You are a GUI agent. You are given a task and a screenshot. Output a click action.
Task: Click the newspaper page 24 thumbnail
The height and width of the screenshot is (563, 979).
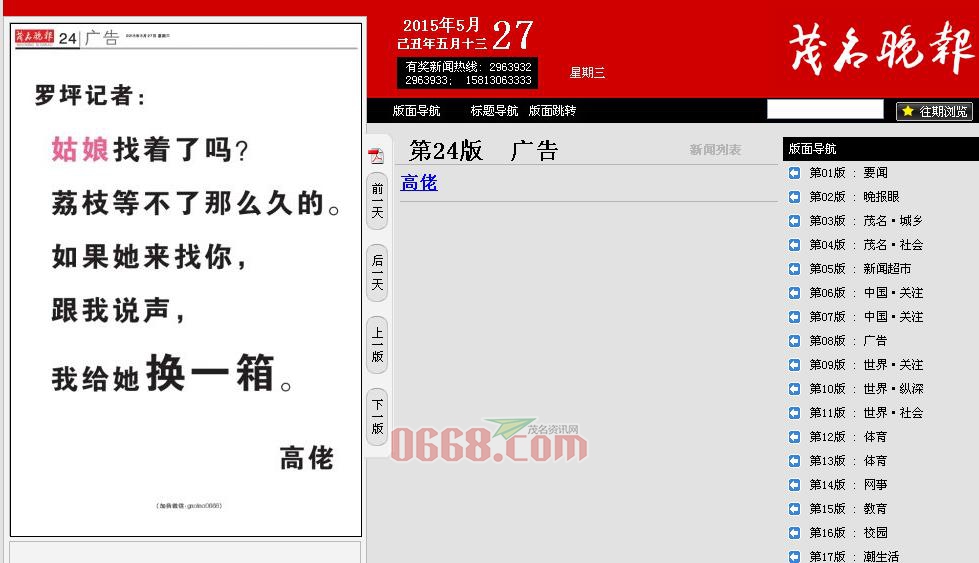(186, 280)
